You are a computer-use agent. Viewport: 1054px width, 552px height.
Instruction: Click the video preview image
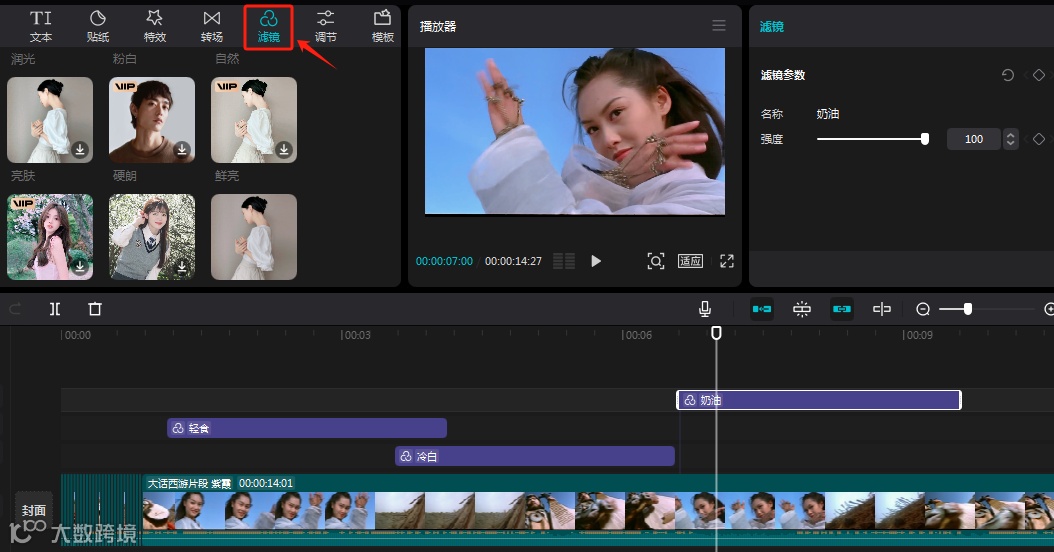click(575, 131)
